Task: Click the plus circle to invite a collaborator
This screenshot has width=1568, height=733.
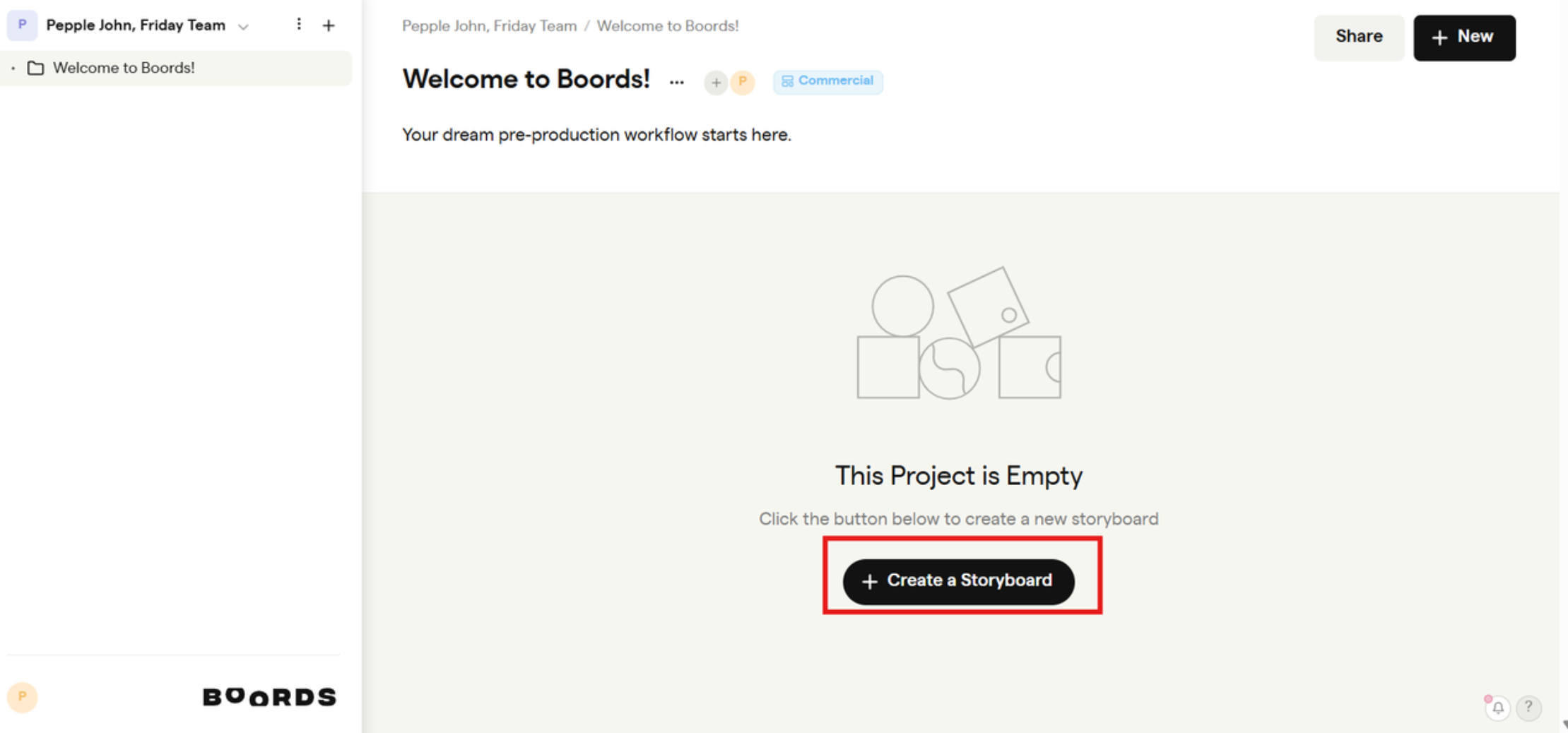Action: click(716, 83)
